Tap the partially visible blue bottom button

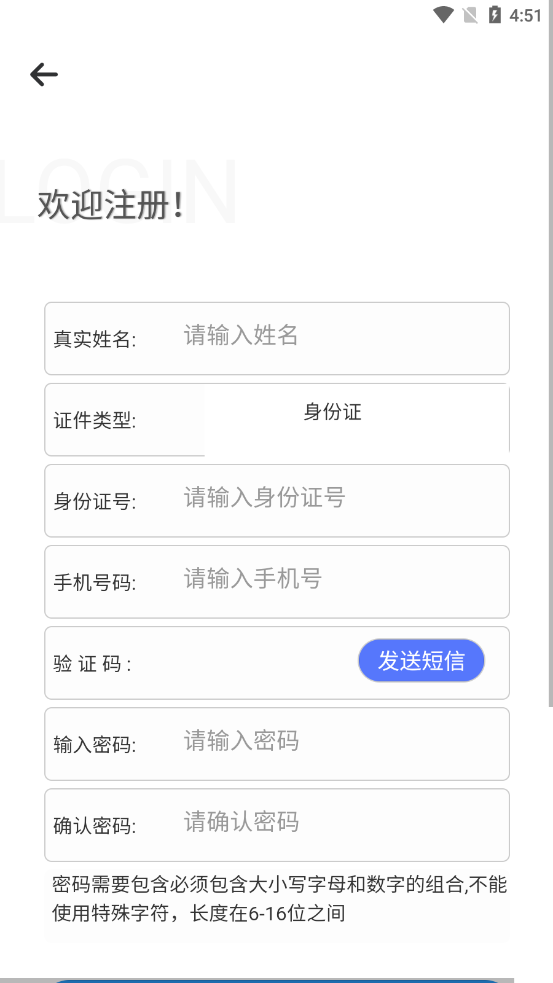[276, 980]
